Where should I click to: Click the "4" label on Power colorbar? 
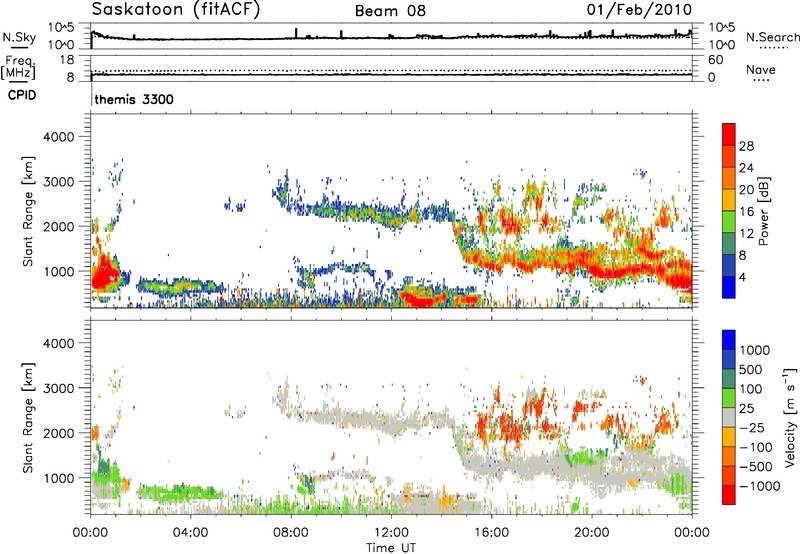click(743, 277)
